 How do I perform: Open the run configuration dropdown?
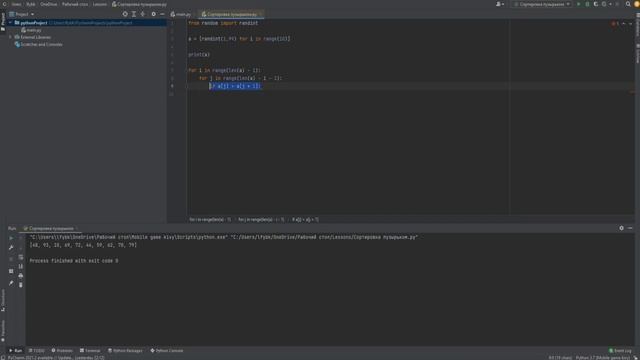click(542, 4)
